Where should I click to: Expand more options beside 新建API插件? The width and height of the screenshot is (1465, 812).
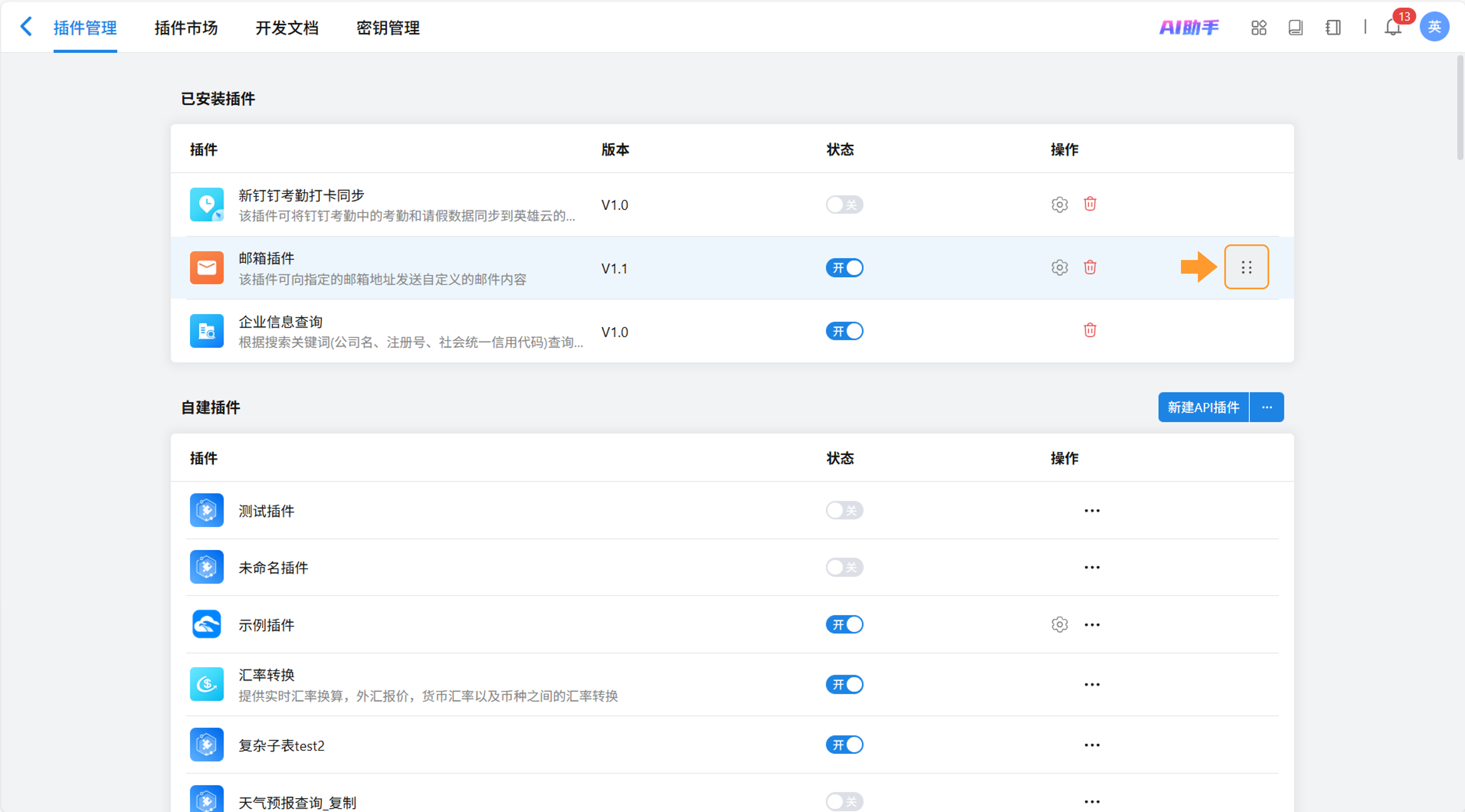(1267, 407)
